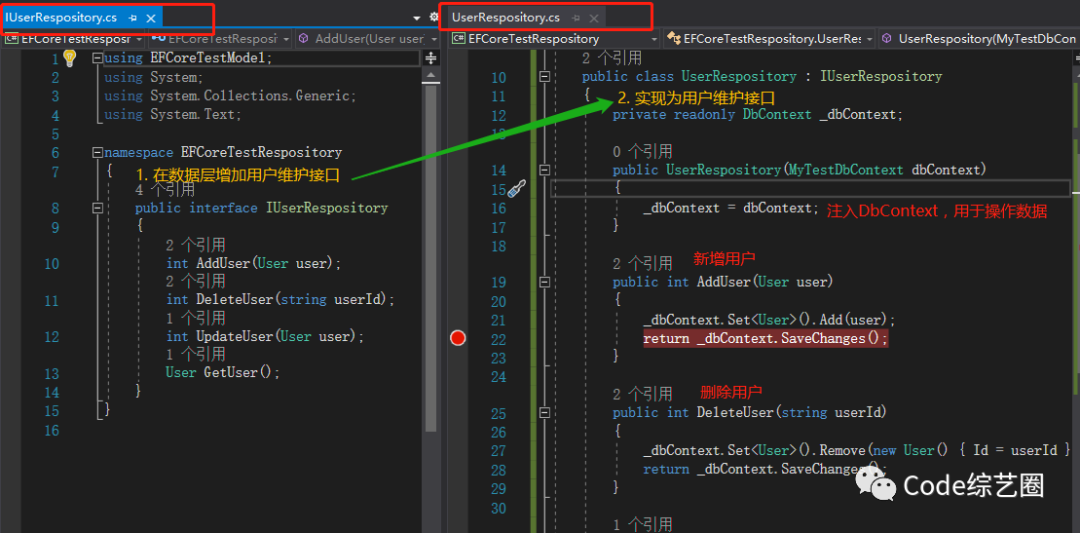
Task: Click 'EFCoreTestRespository' after the namespace keyword
Action: (261, 152)
